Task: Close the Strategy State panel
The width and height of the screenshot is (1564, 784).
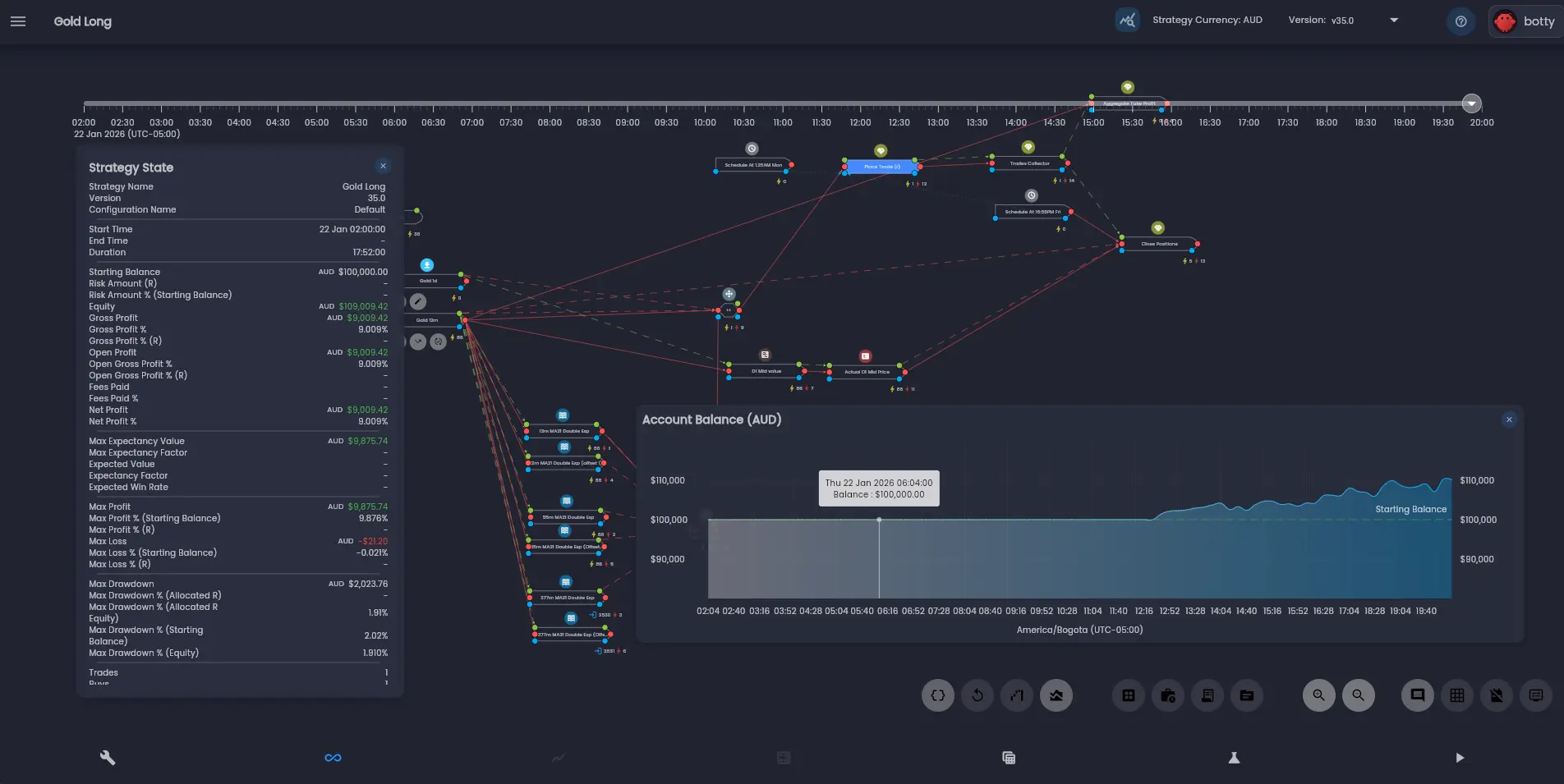Action: [383, 166]
